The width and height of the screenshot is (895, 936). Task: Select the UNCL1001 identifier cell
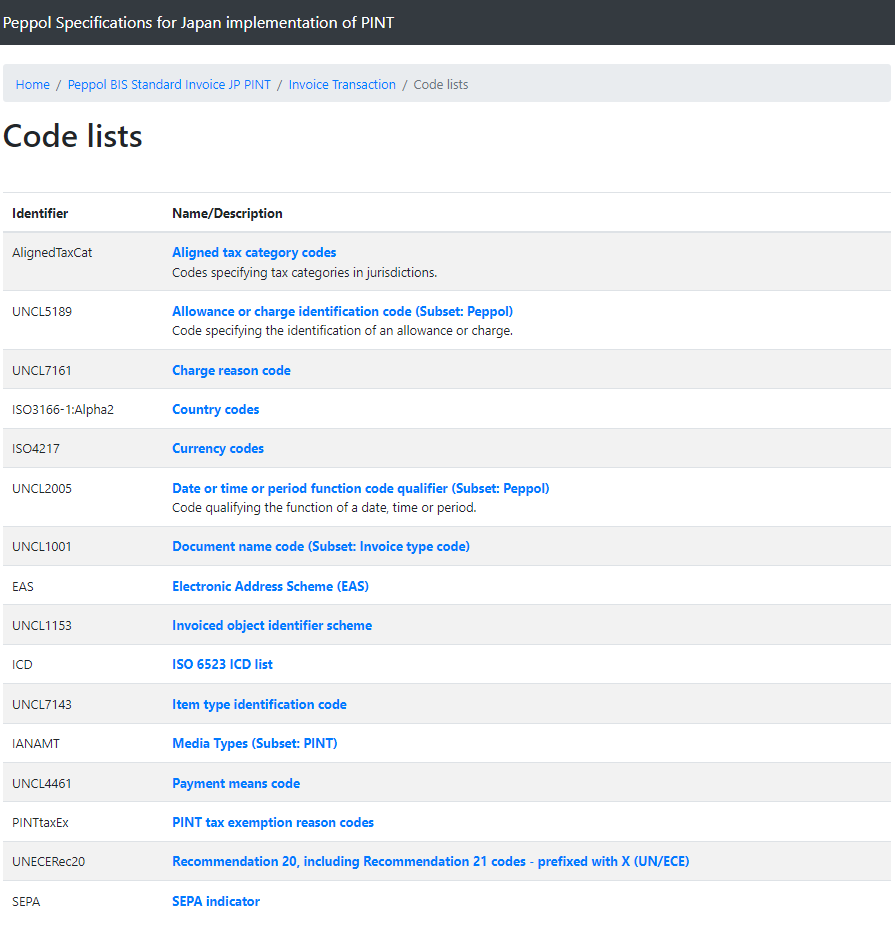pyautogui.click(x=42, y=547)
